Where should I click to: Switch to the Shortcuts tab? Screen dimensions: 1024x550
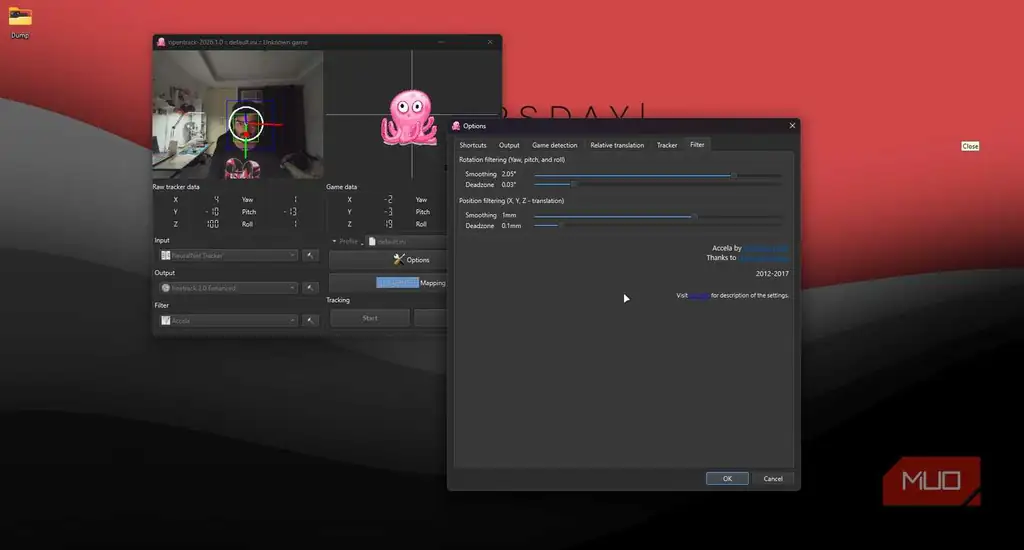pos(473,145)
